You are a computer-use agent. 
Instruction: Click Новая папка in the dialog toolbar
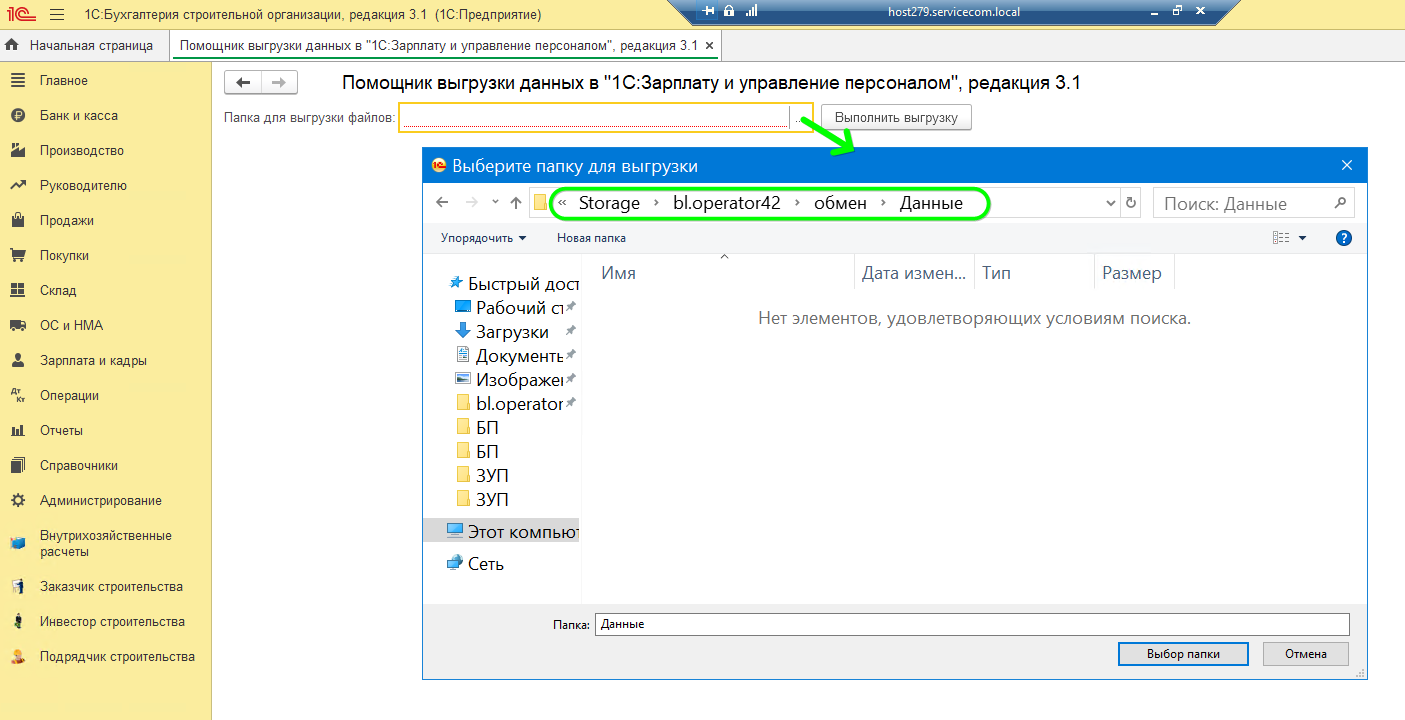591,238
